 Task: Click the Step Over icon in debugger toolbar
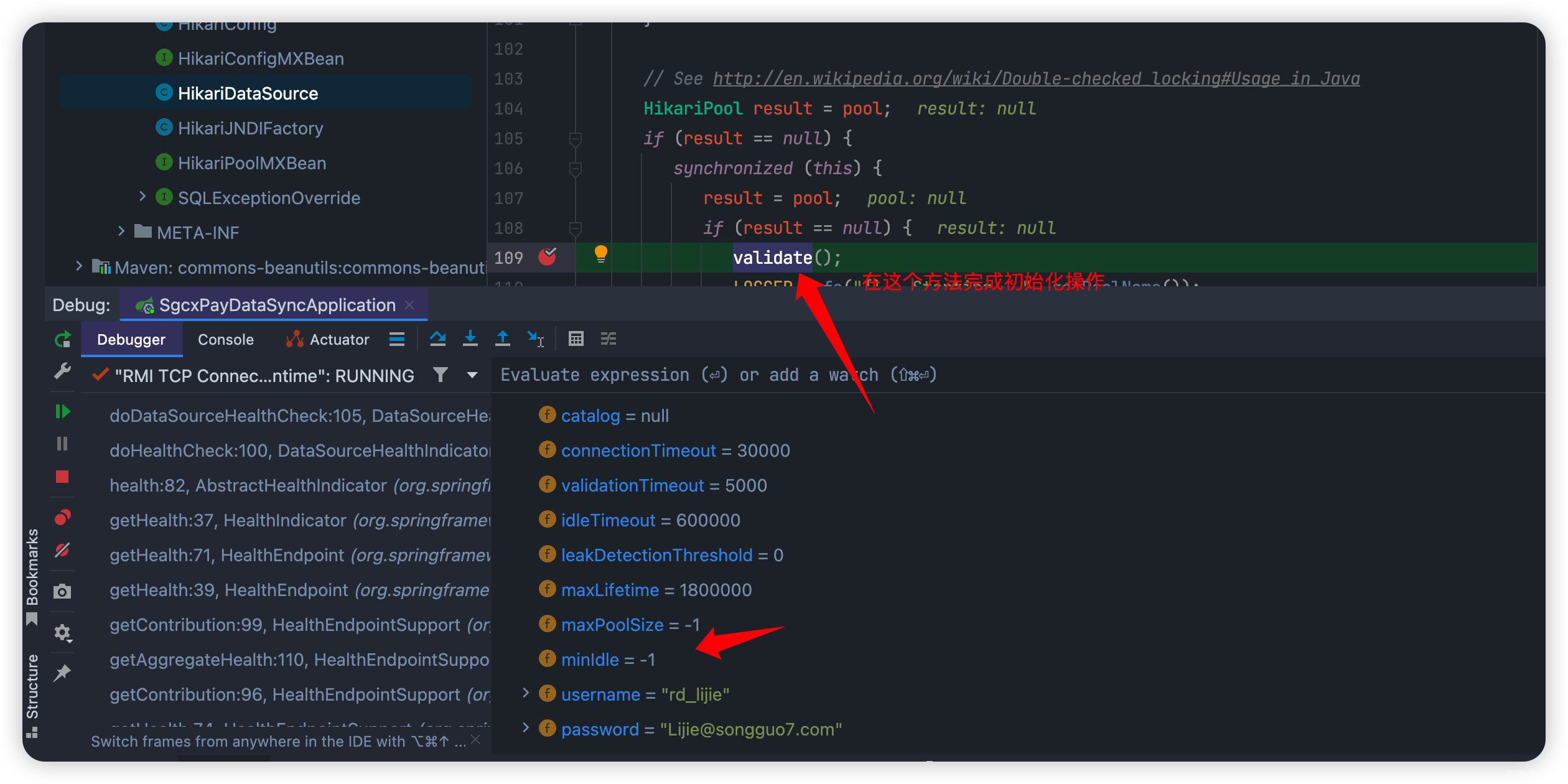click(x=436, y=340)
